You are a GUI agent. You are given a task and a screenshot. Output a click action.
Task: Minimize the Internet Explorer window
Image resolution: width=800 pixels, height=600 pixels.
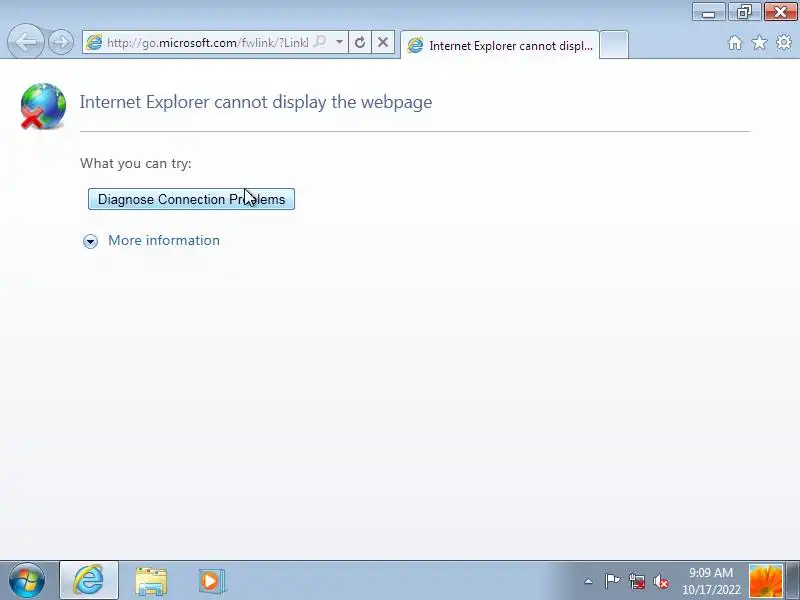[709, 11]
